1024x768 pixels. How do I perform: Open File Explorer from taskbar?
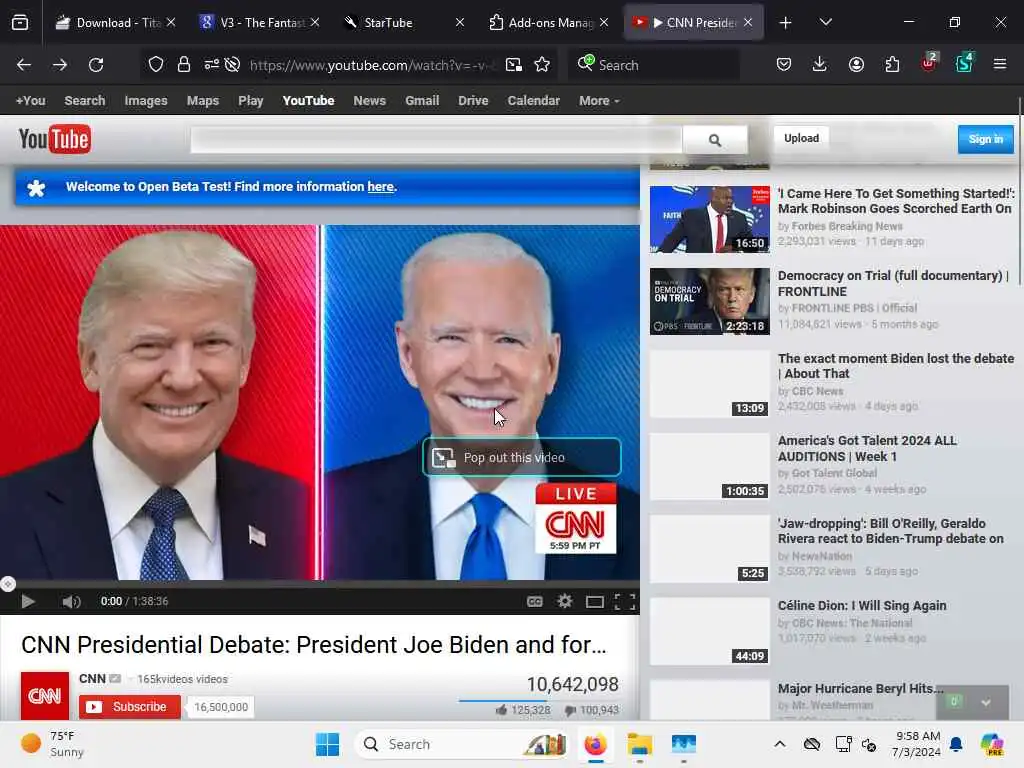point(639,744)
